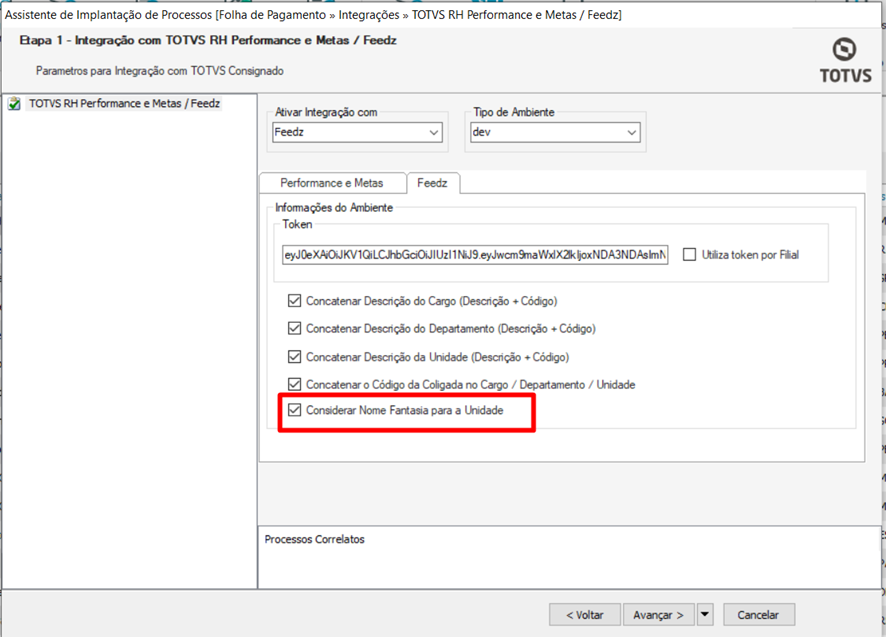Switch to the Performance e Metas tab
886x637 pixels.
[x=332, y=183]
